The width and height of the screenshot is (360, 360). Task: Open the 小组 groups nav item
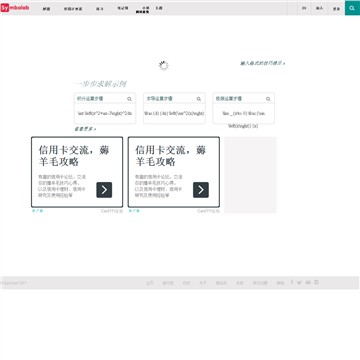[x=145, y=7]
